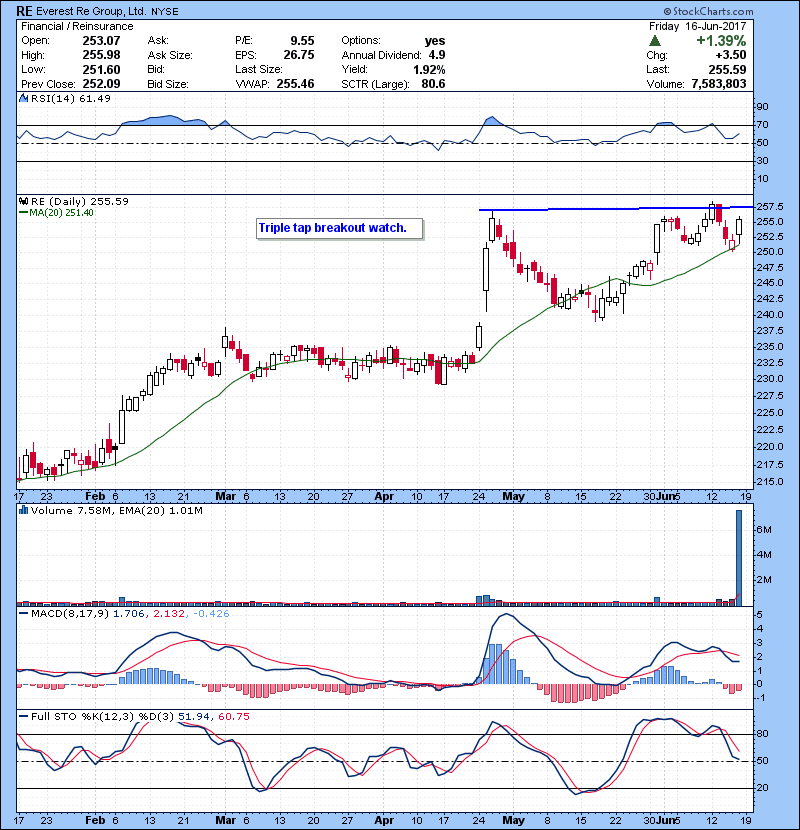Viewport: 800px width, 830px height.
Task: Click the MA(20) green legend line
Action: (x=23, y=213)
